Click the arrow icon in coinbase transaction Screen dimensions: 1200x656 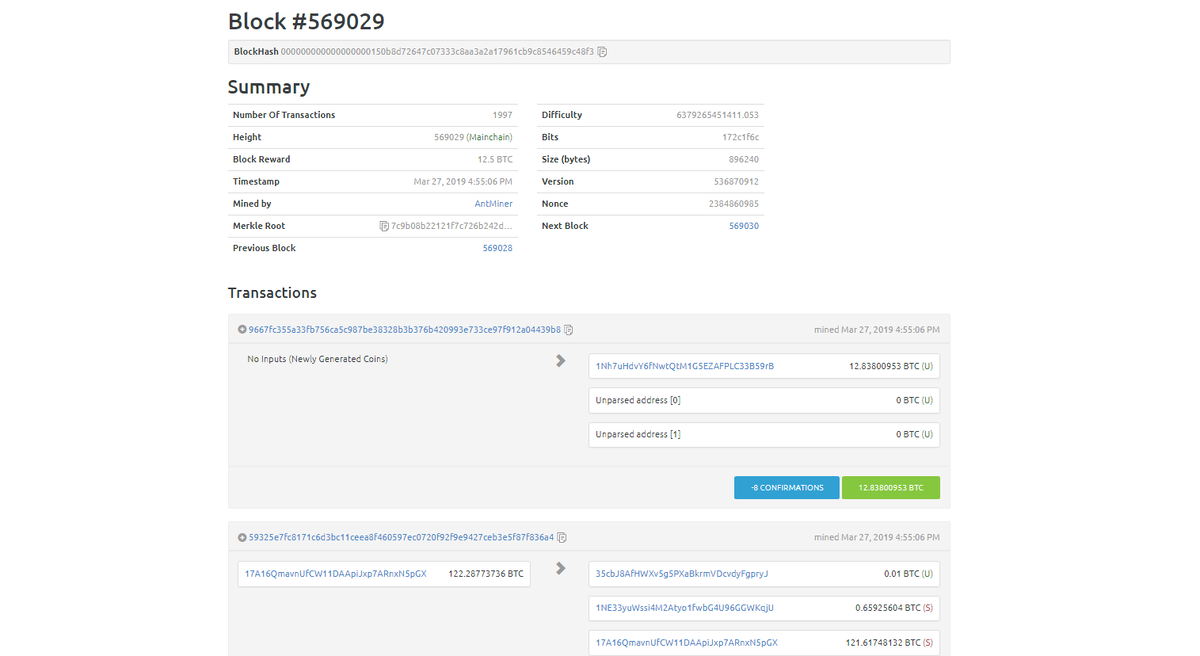pyautogui.click(x=561, y=360)
